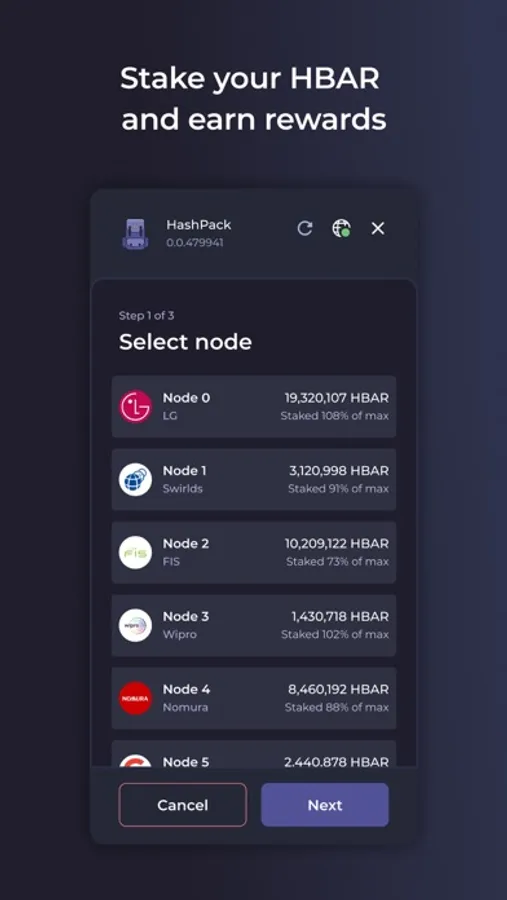Click the partially visible Node 5 logo
This screenshot has width=507, height=900.
136,761
